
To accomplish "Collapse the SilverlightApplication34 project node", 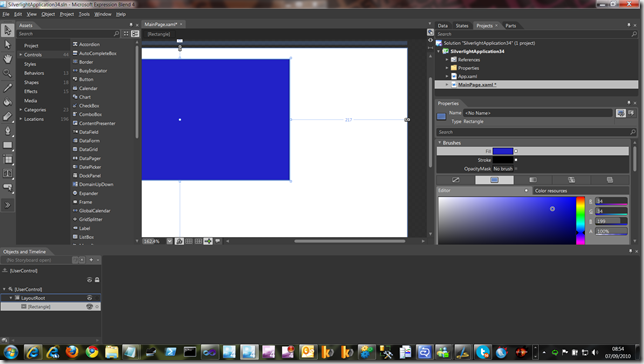I will [439, 51].
